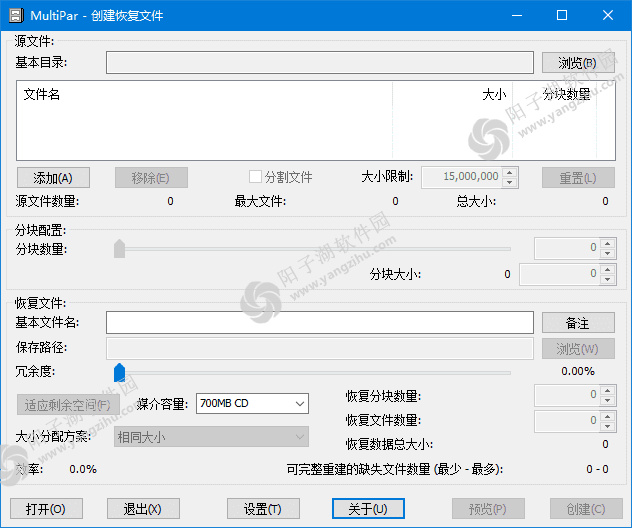Viewport: 632px width, 528px height.
Task: Click the 创建(C) create button
Action: tap(586, 509)
